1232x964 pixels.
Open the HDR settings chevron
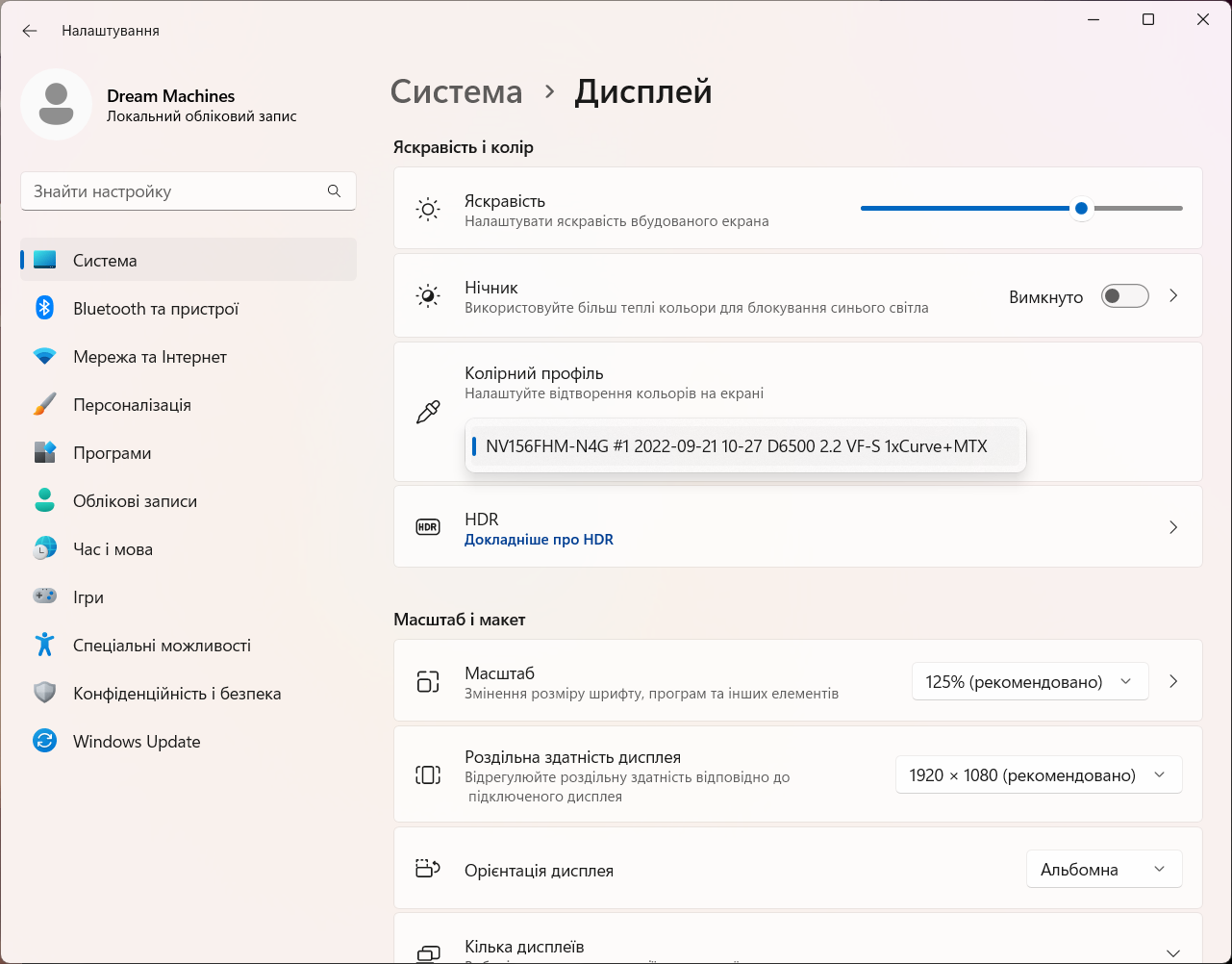(x=1172, y=527)
